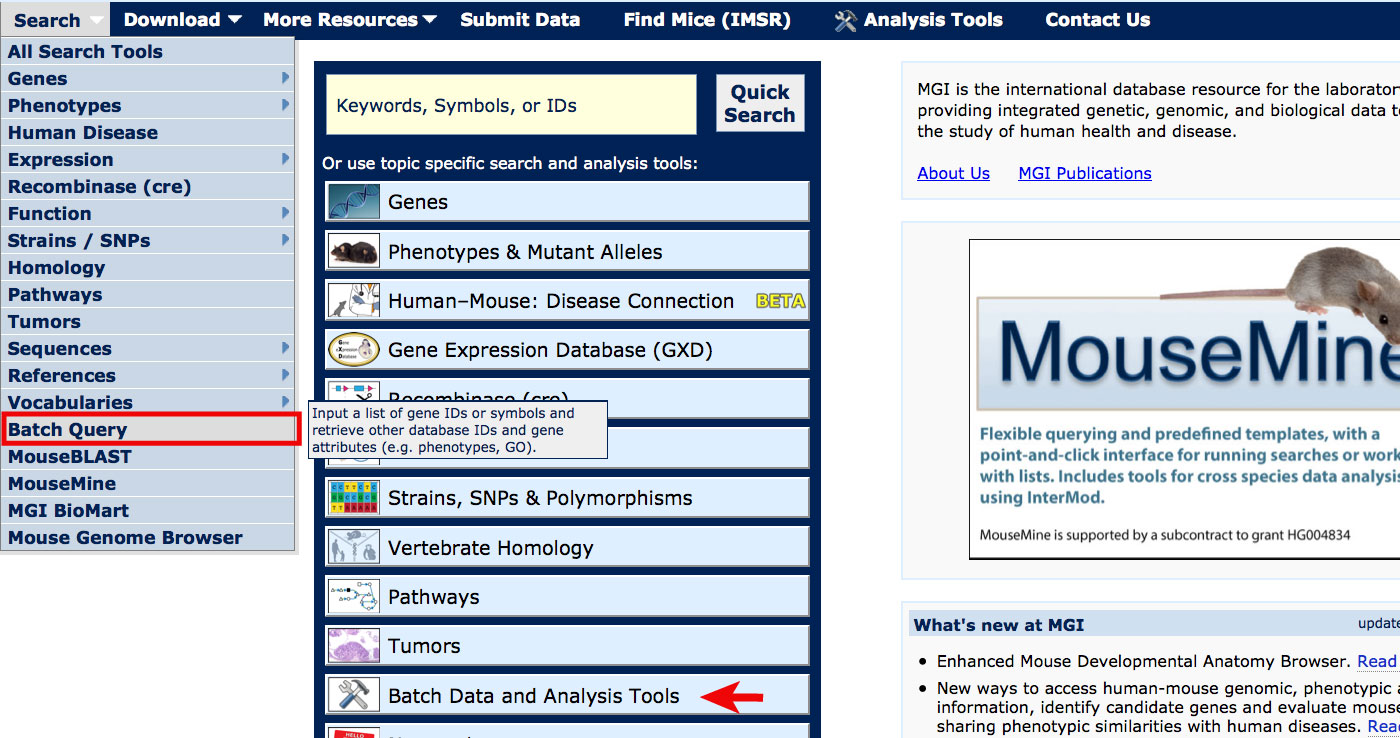
Task: Click the Strains, SNPs & Polymorphisms sequence icon
Action: pyautogui.click(x=354, y=498)
